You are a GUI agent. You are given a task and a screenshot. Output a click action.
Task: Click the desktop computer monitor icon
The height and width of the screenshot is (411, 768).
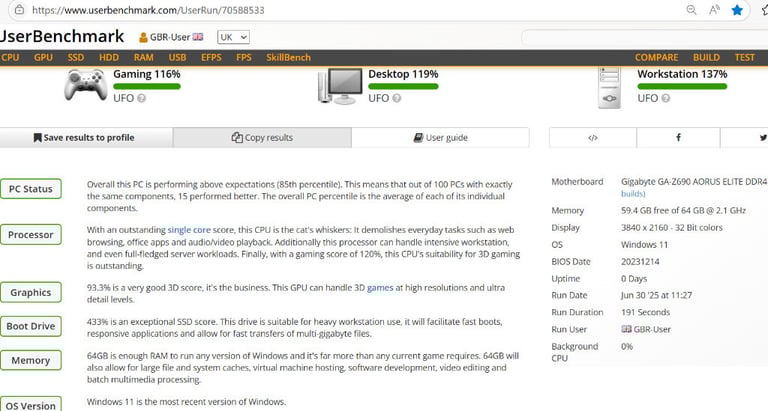tap(340, 86)
